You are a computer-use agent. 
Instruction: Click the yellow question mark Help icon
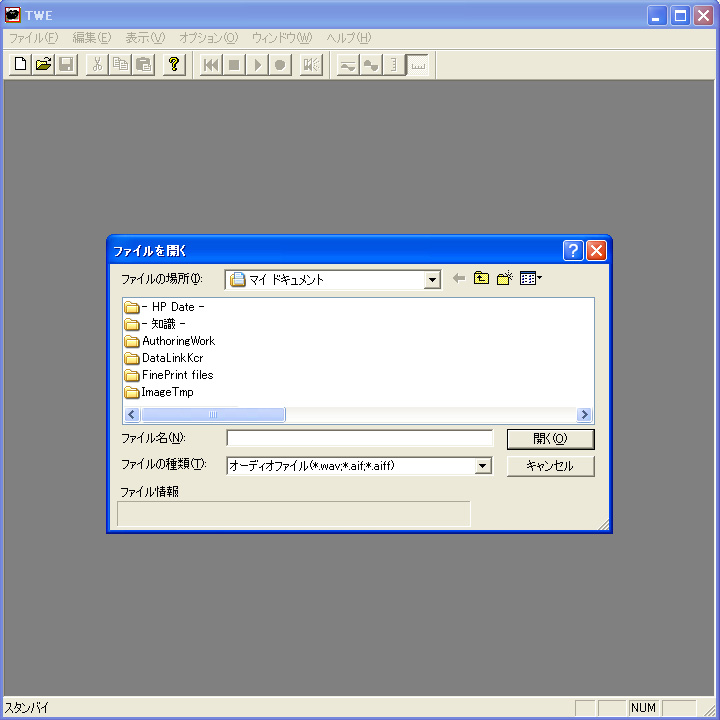(x=174, y=64)
